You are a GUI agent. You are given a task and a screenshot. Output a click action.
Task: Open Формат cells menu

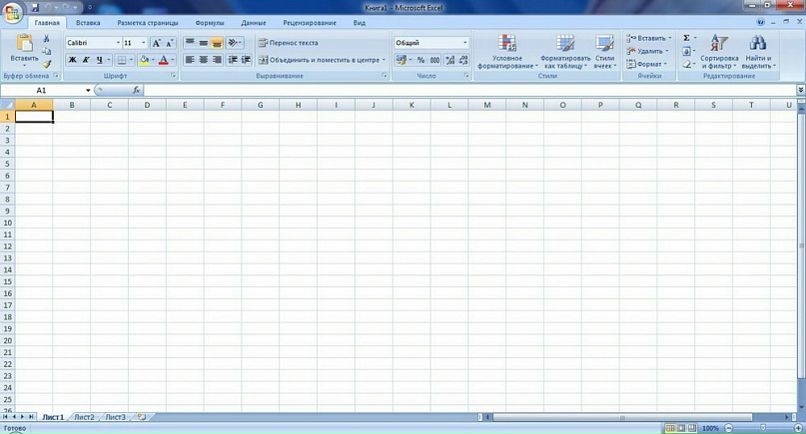click(647, 64)
